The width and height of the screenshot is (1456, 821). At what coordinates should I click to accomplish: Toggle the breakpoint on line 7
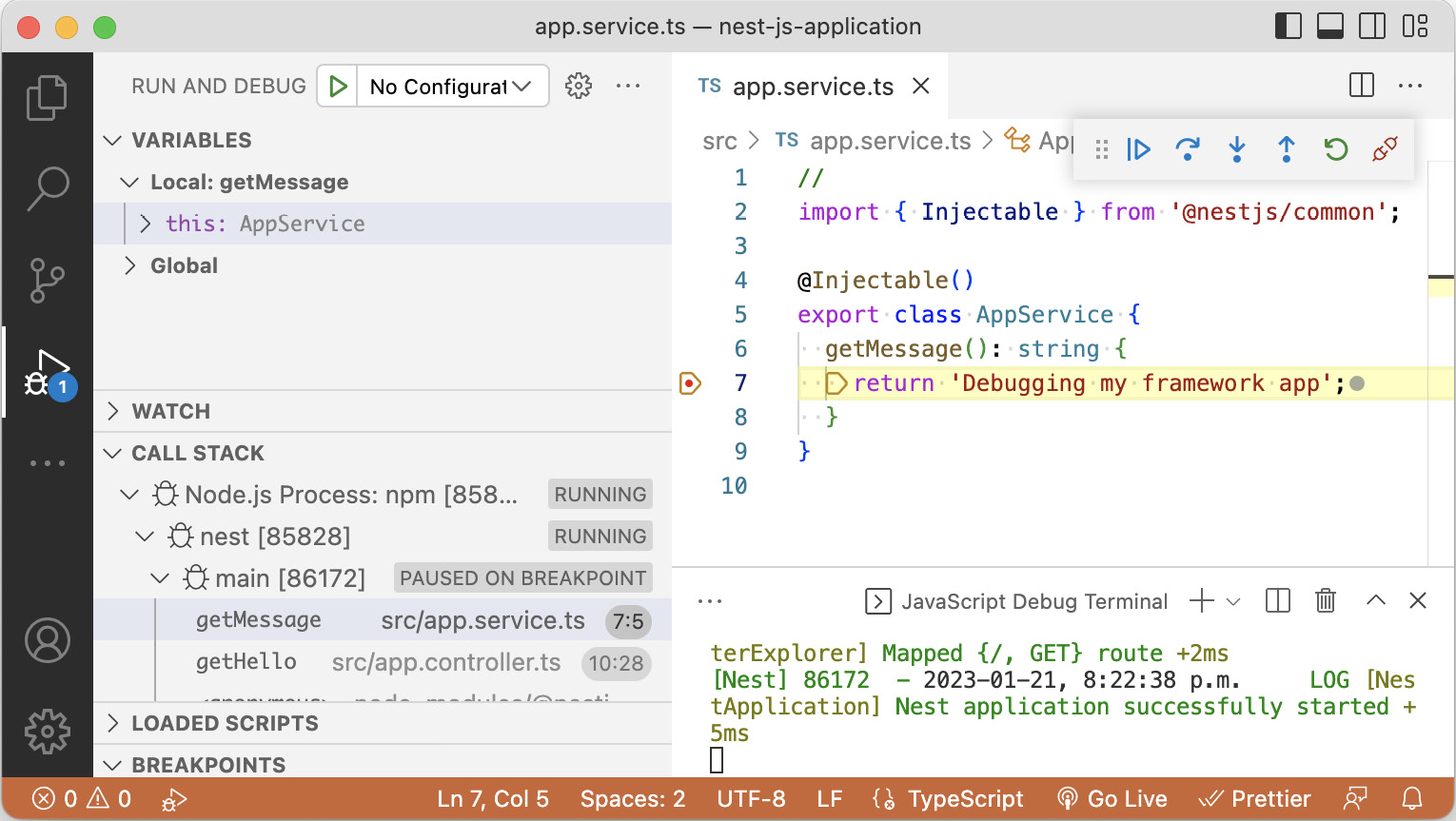pos(690,382)
